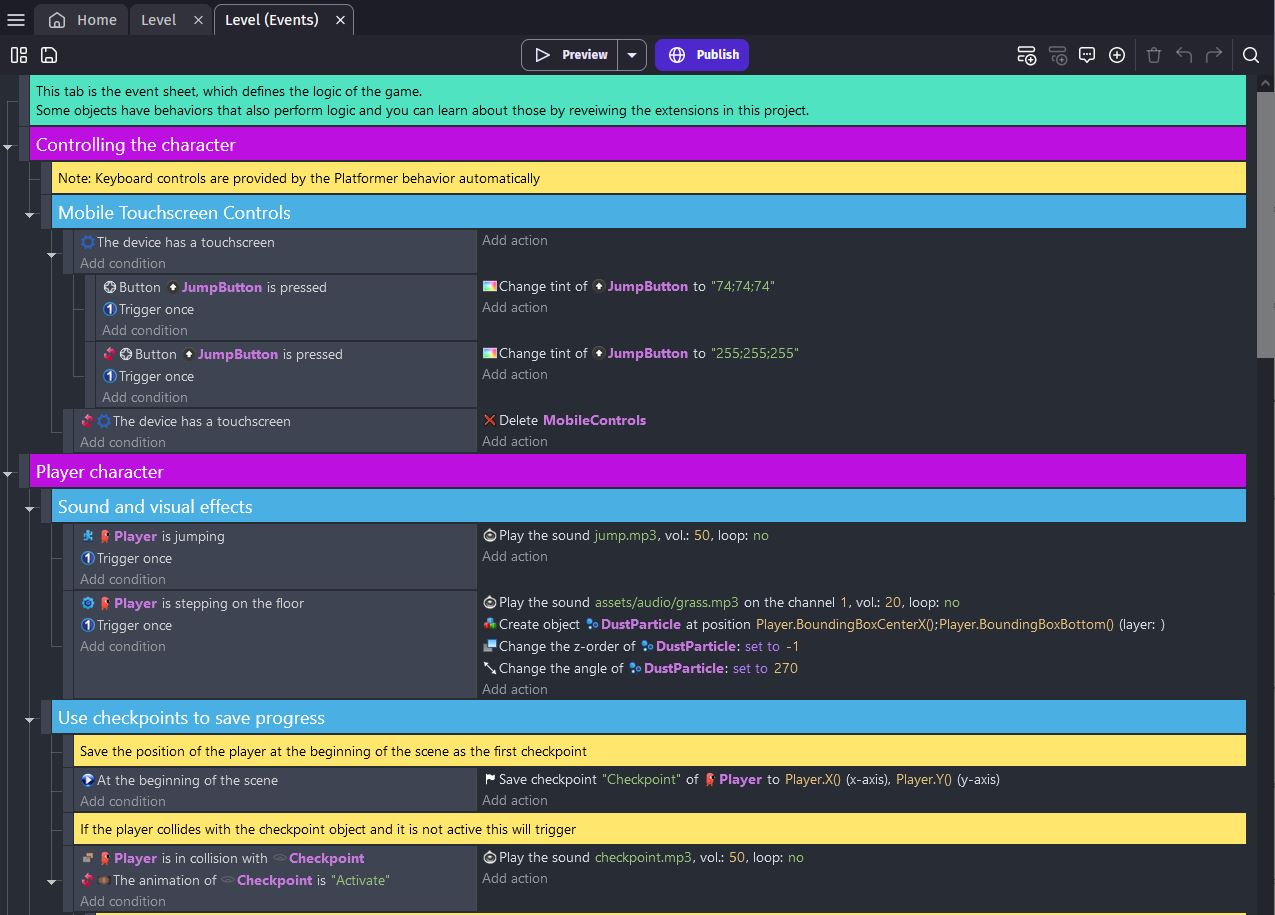The width and height of the screenshot is (1275, 915).
Task: Save the project with the floppy icon
Action: pos(48,55)
